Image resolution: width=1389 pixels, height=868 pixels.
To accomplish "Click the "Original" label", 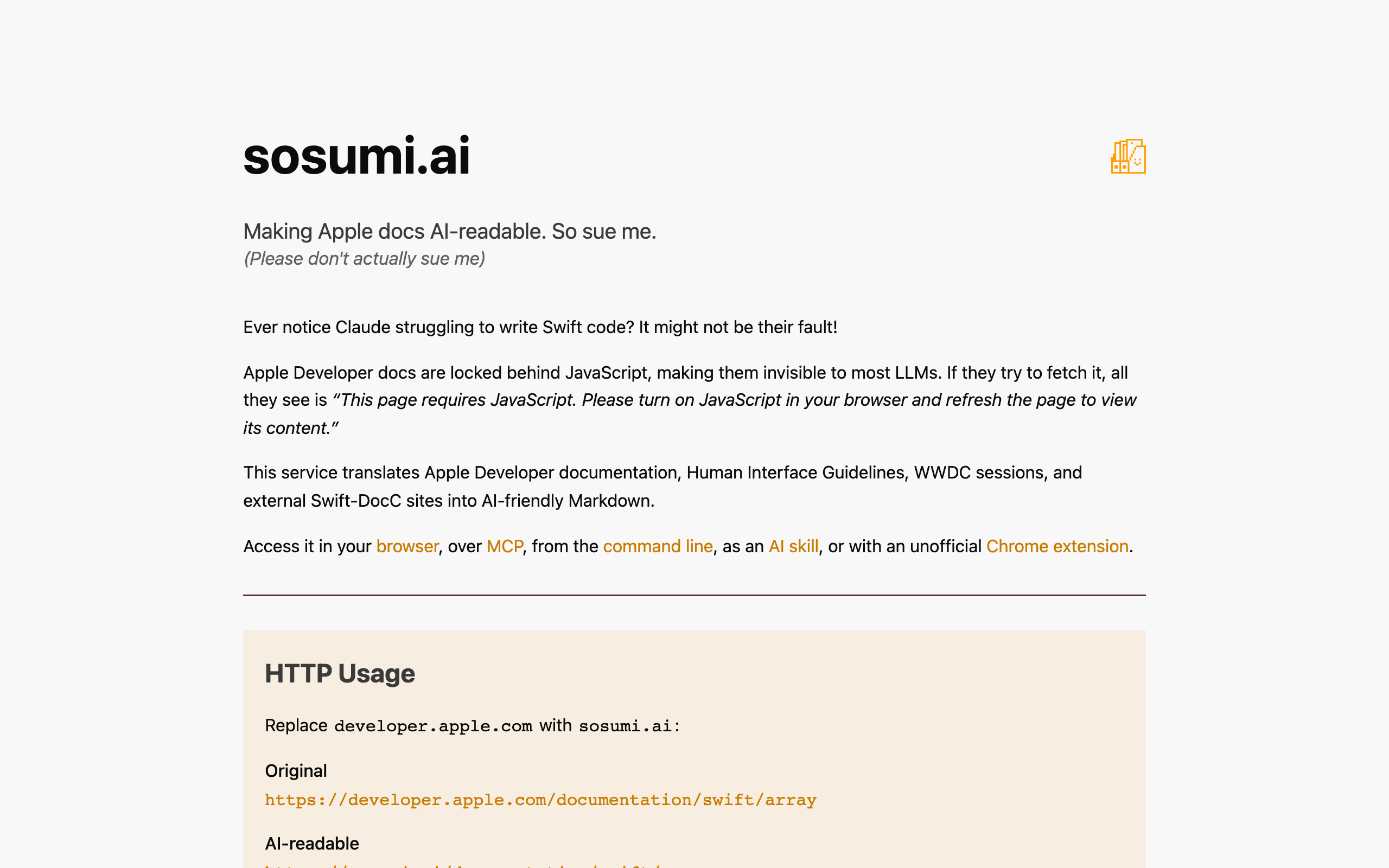I will click(x=296, y=770).
